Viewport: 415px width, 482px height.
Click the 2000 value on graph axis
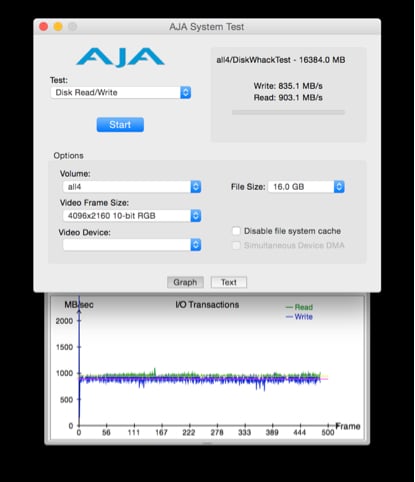pyautogui.click(x=64, y=321)
